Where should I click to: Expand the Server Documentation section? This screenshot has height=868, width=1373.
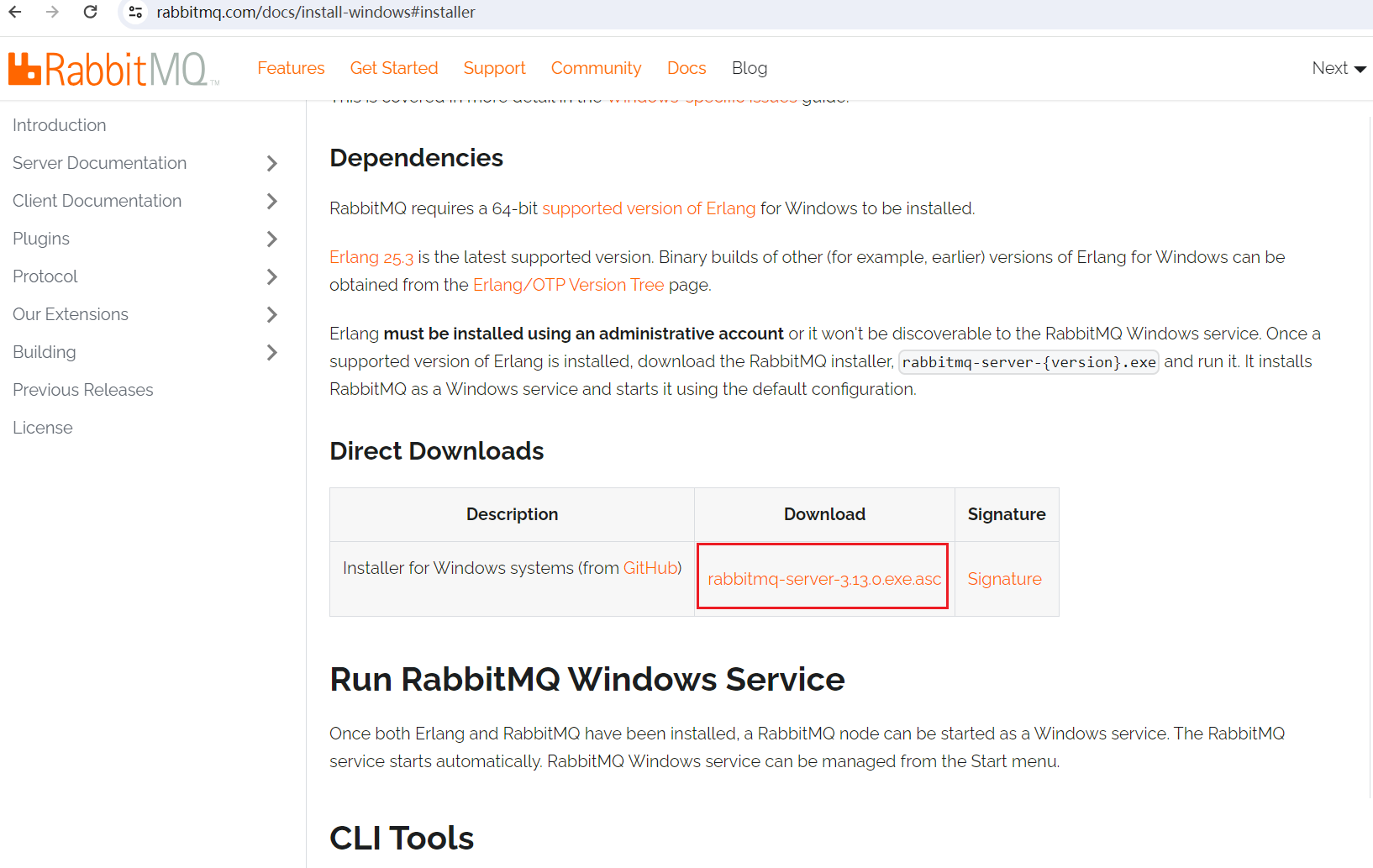tap(271, 163)
